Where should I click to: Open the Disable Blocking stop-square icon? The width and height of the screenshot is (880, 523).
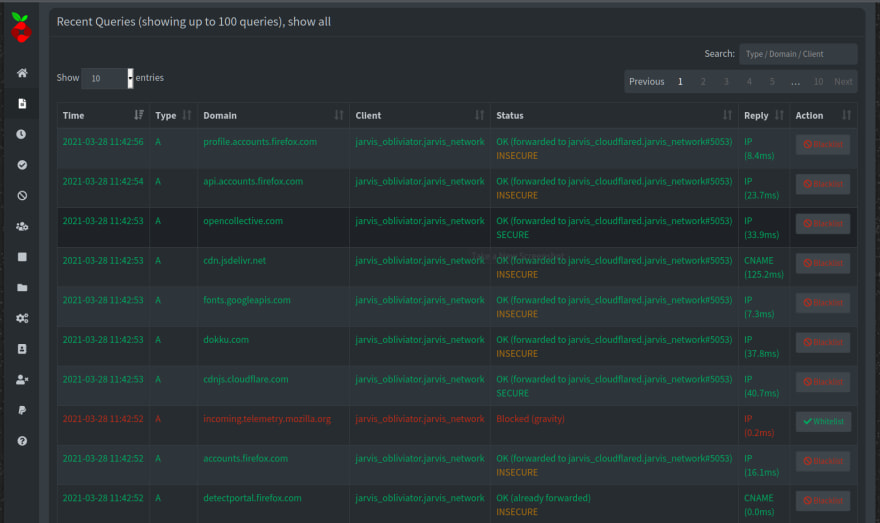point(22,257)
